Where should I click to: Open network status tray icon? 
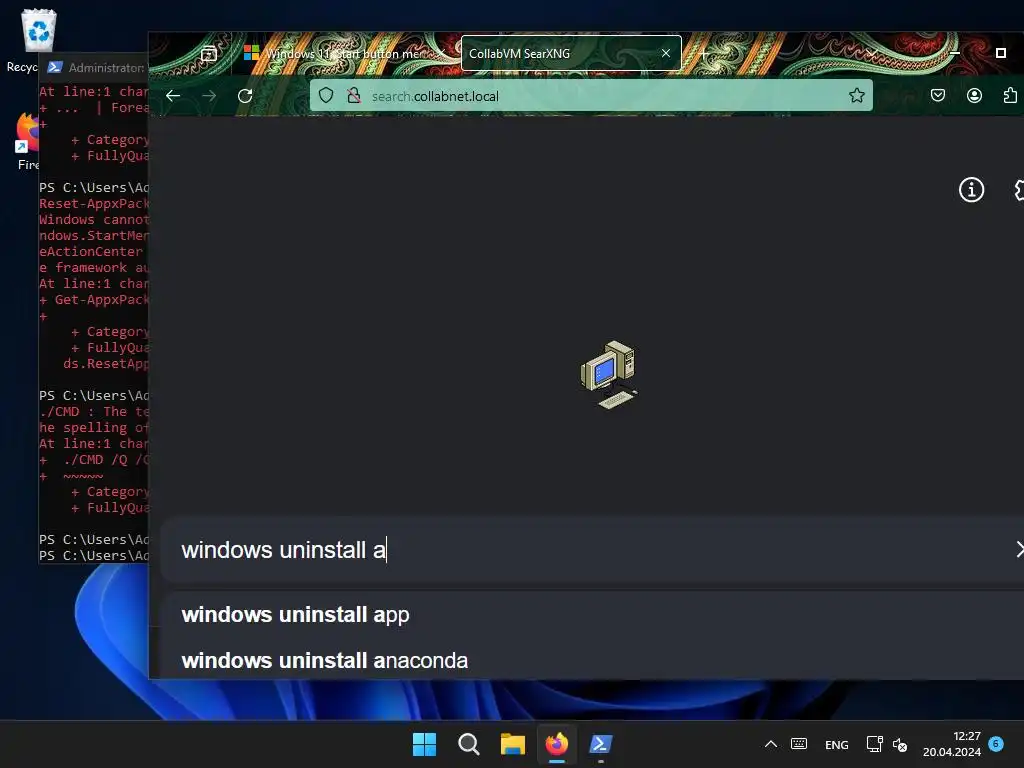[x=874, y=744]
